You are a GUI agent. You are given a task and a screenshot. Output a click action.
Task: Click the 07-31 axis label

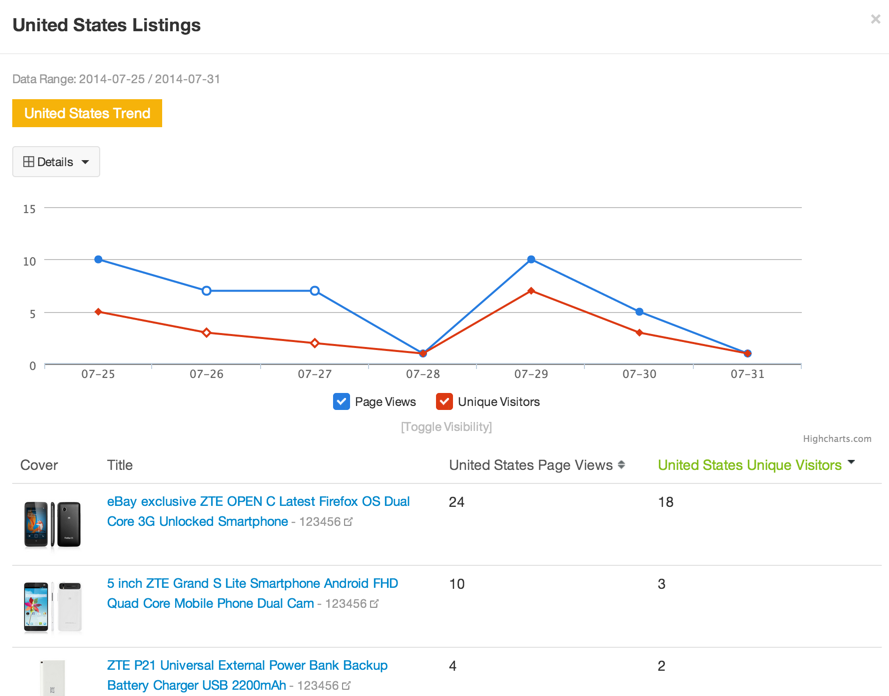(x=747, y=374)
